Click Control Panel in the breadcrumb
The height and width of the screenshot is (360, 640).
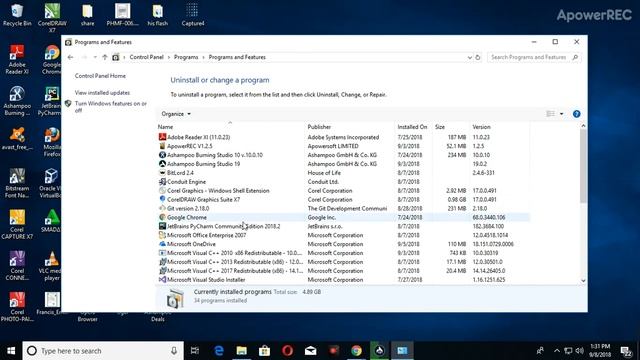click(x=147, y=57)
